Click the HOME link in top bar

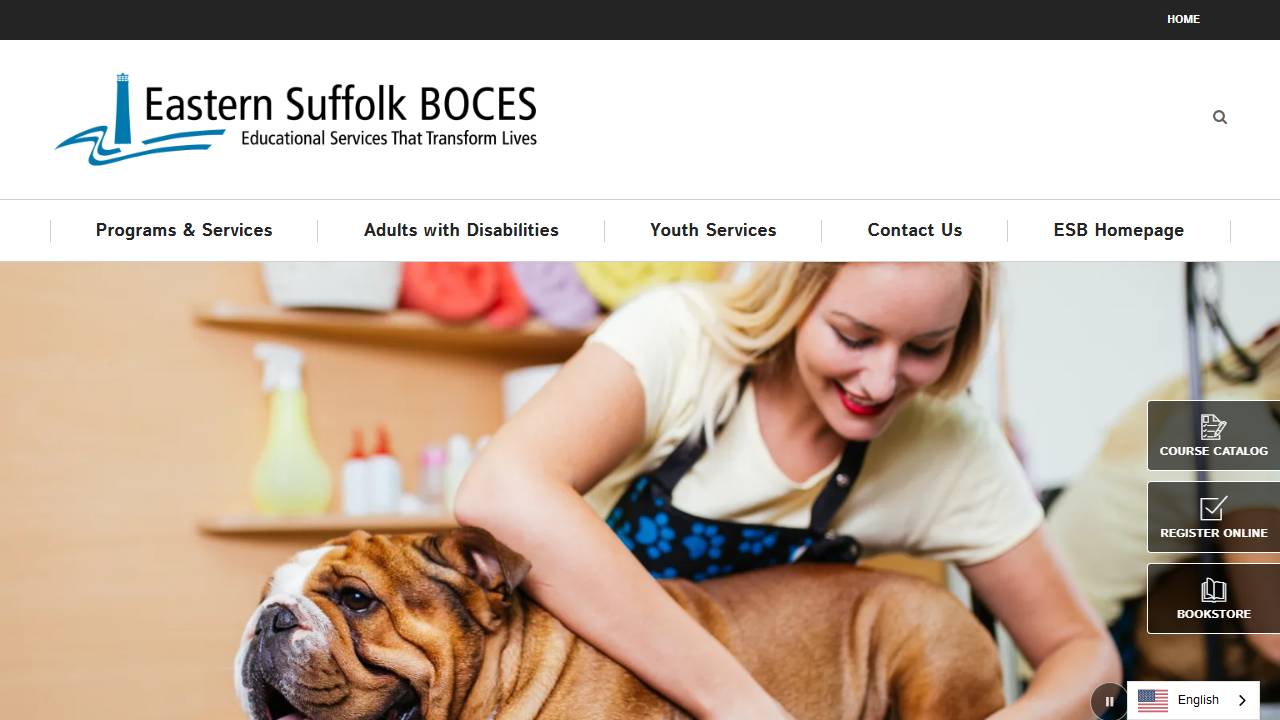click(1183, 19)
